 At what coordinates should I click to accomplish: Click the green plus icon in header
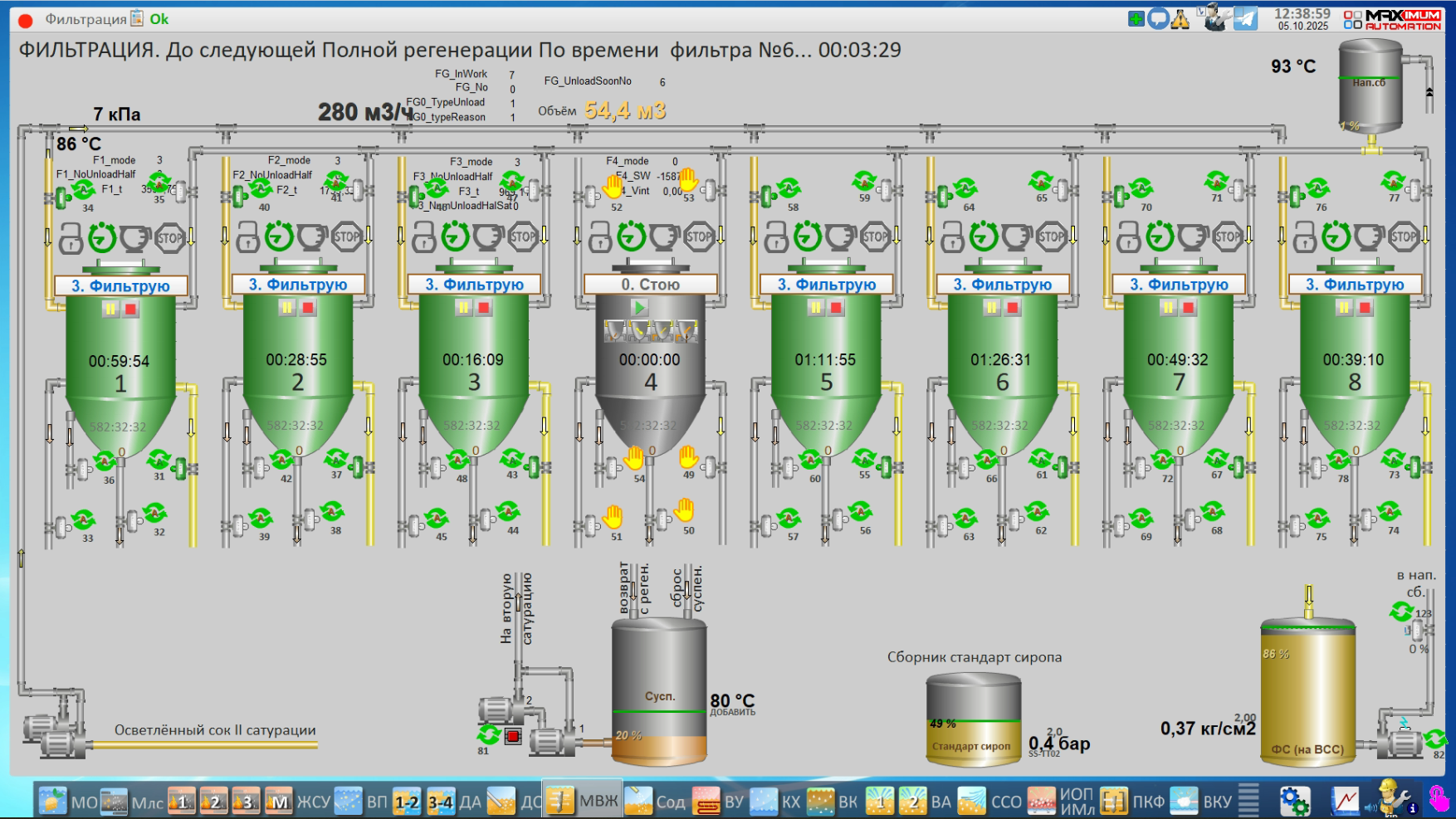[1136, 18]
